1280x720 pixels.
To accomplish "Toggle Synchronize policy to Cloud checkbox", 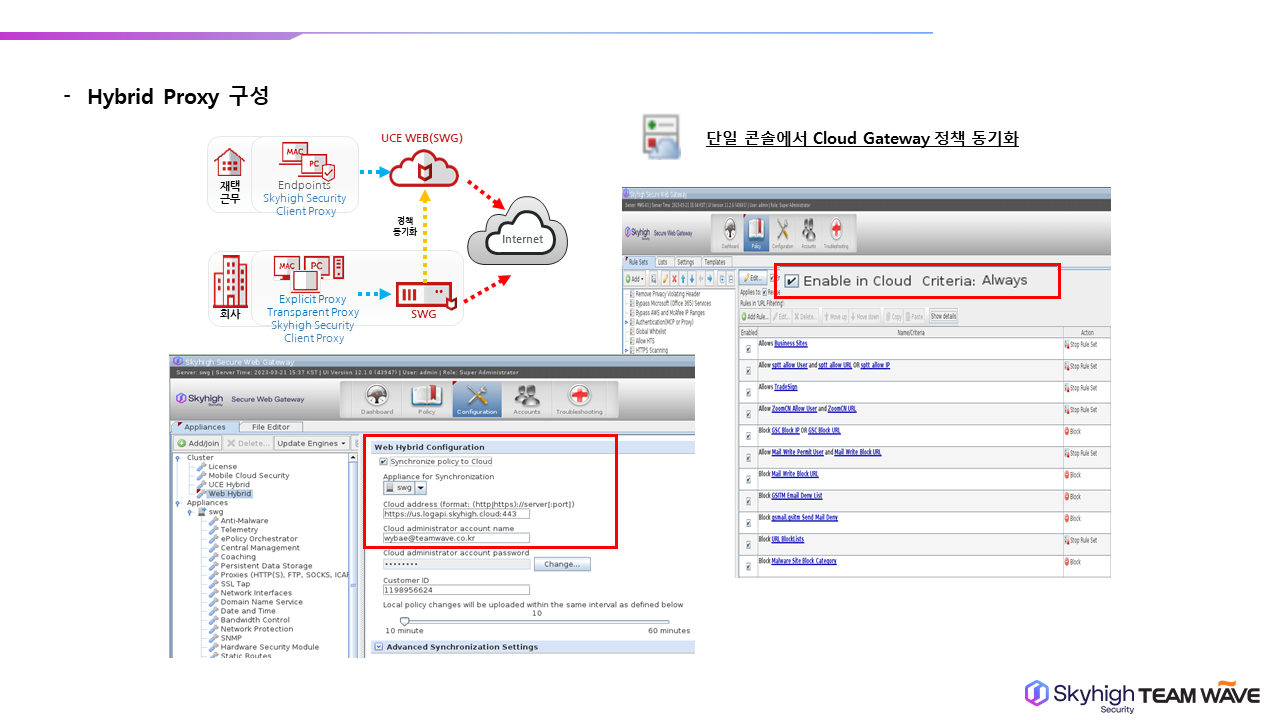I will (384, 462).
